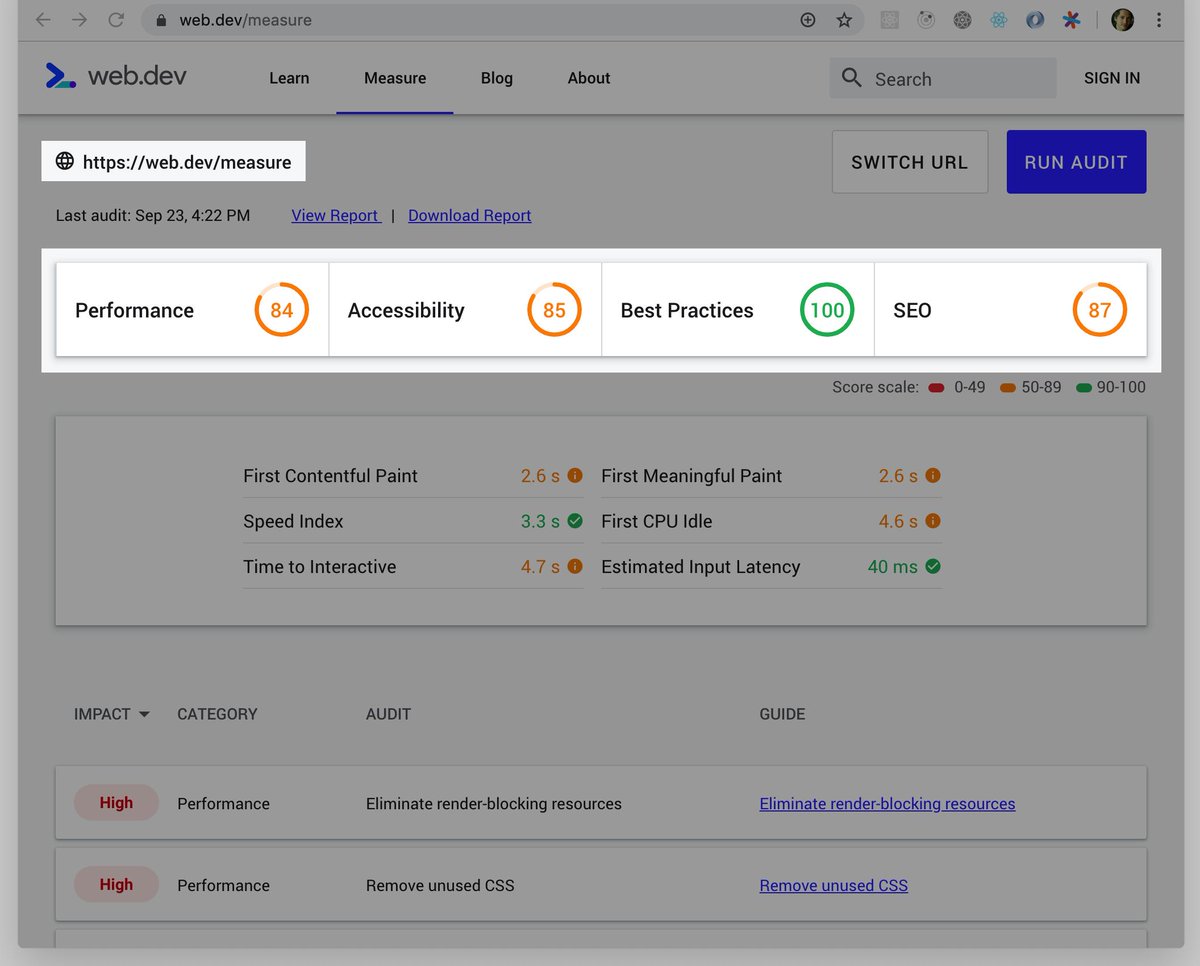Reload the page with the refresh icon
The height and width of the screenshot is (966, 1200).
click(116, 20)
